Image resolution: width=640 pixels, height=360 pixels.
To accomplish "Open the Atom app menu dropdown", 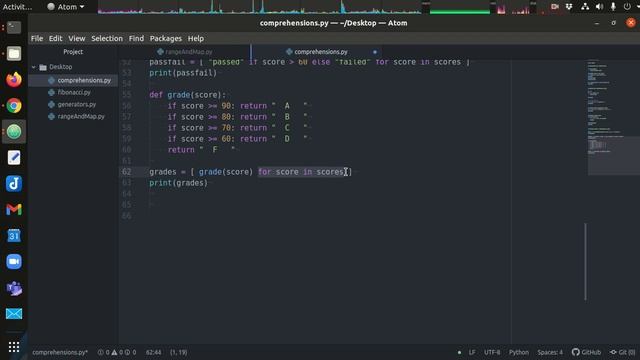I will tap(65, 7).
